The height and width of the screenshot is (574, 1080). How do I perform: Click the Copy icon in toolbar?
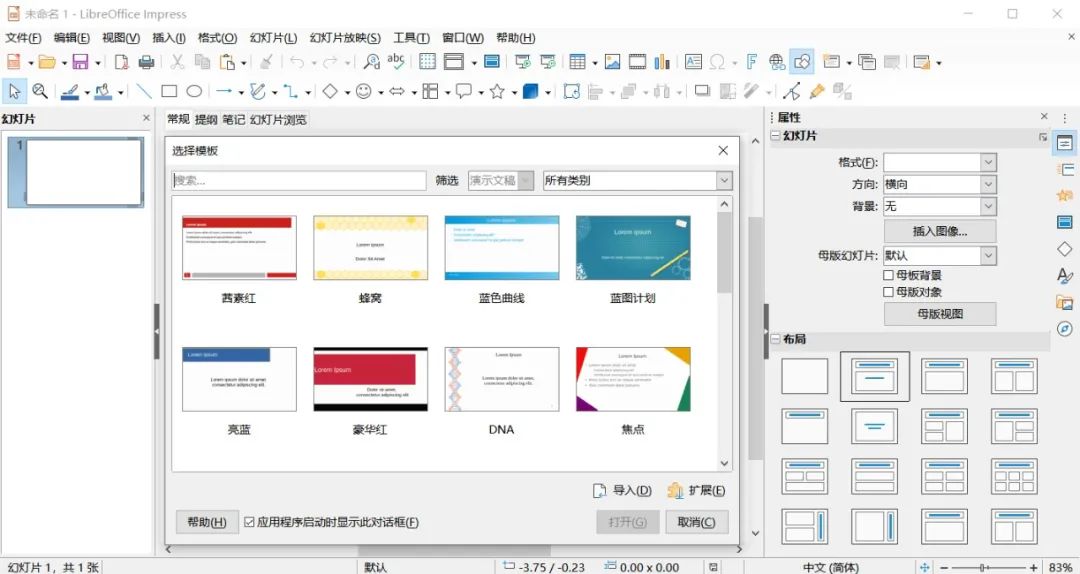point(202,62)
